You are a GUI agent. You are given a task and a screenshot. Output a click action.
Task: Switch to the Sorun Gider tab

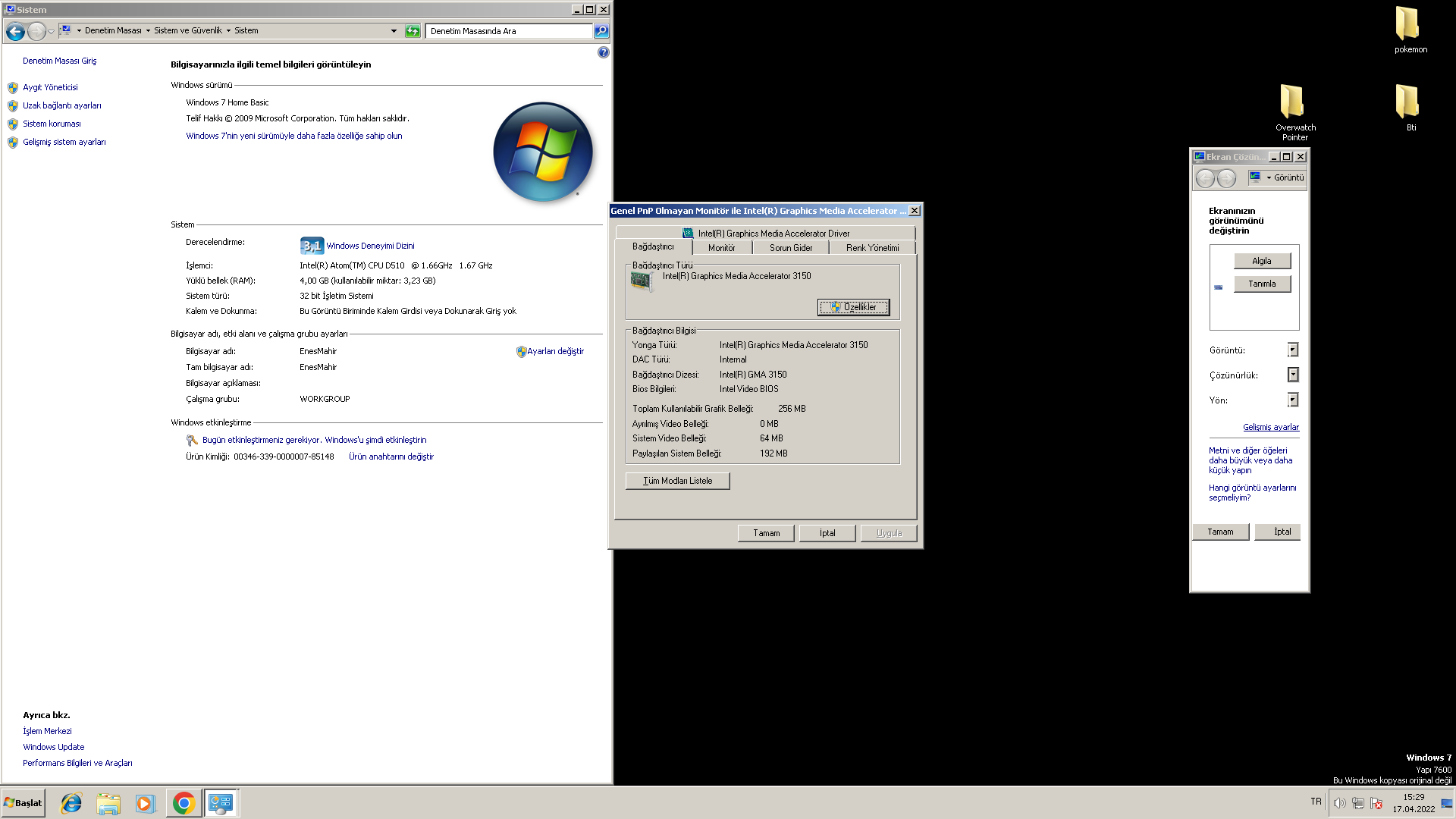(790, 248)
